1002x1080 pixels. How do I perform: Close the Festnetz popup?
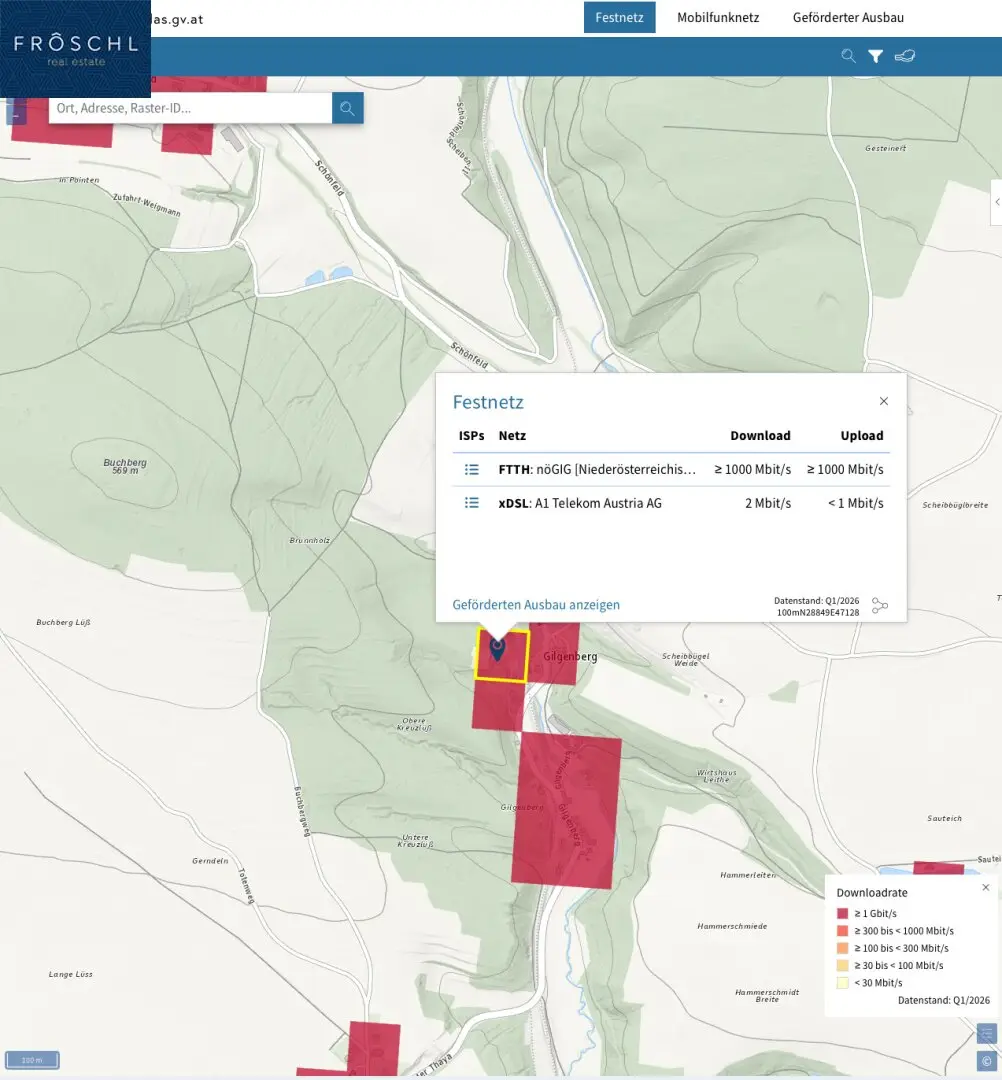click(884, 401)
